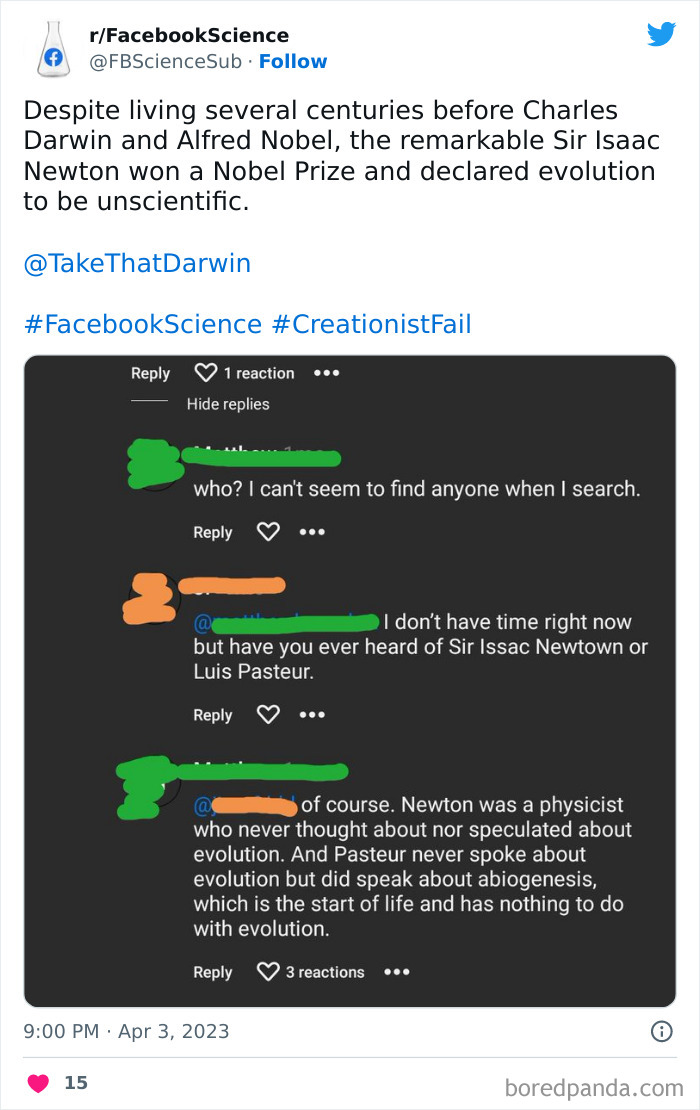
Task: Reply to the "Sir Issac Newtown" comment
Action: click(212, 714)
